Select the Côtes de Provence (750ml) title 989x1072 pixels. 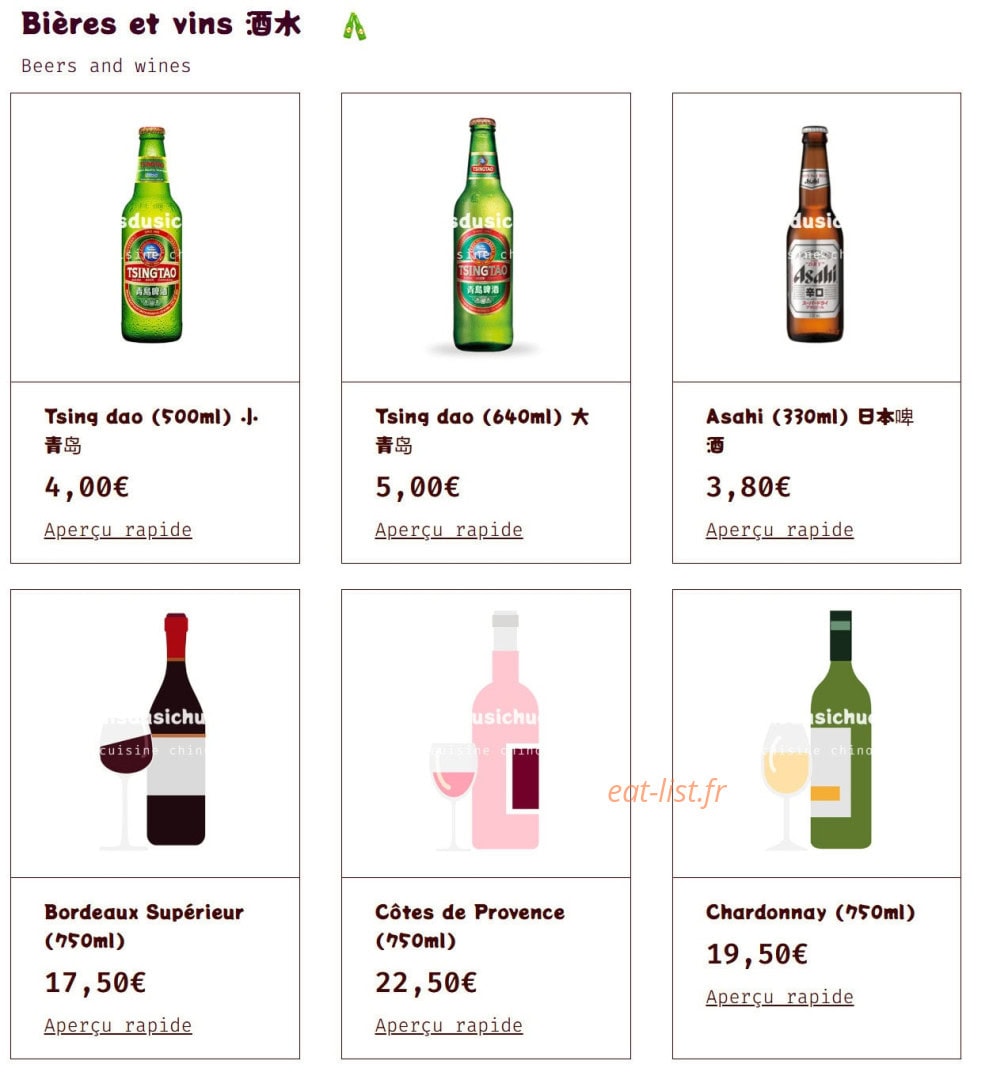(x=470, y=926)
